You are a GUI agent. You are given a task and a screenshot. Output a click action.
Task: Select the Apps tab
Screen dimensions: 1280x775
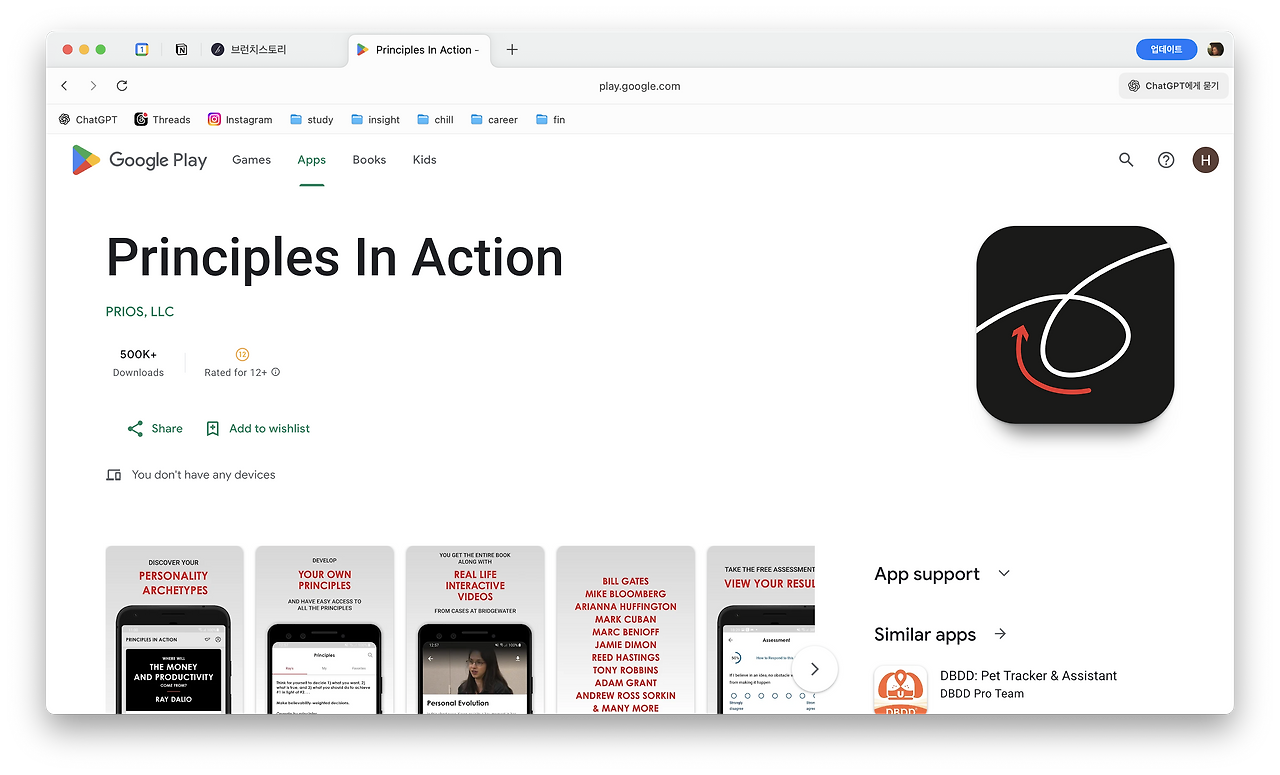(x=312, y=160)
